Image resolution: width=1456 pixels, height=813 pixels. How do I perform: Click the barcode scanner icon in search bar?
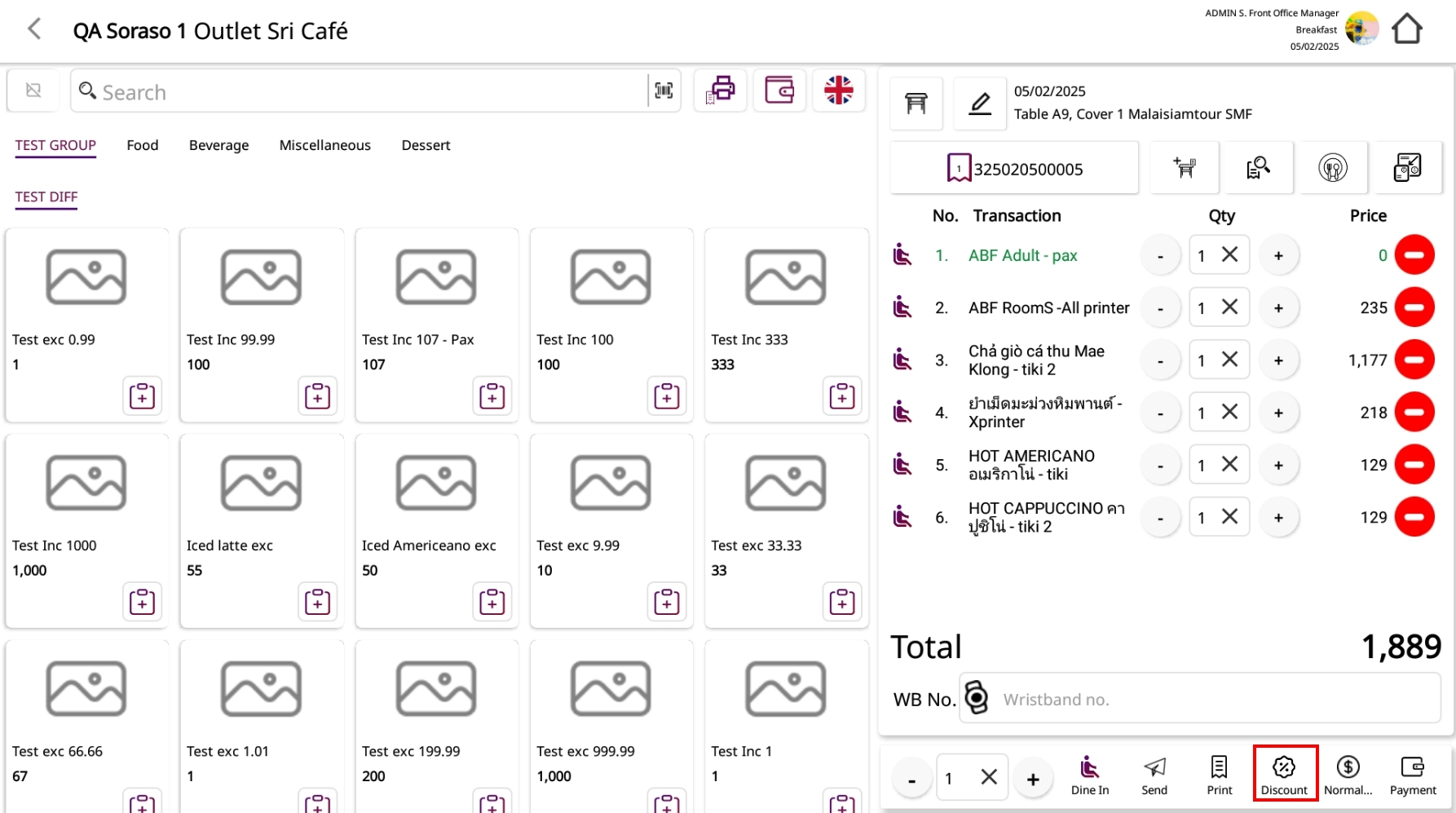click(664, 91)
